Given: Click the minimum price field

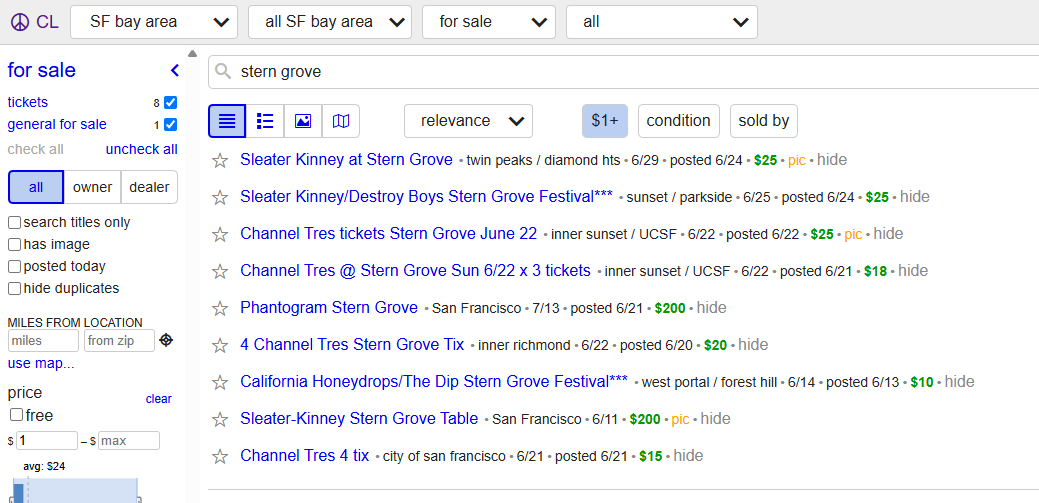Looking at the screenshot, I should (x=46, y=441).
